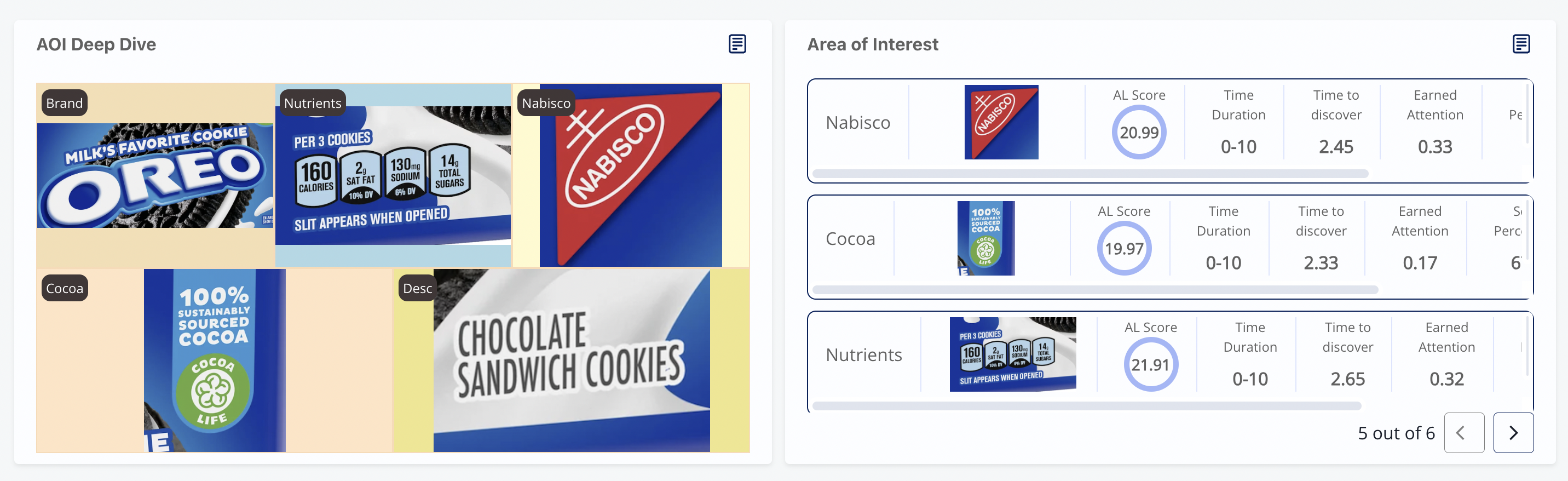Click the Nutrients thumbnail in AOI list

tap(1013, 354)
